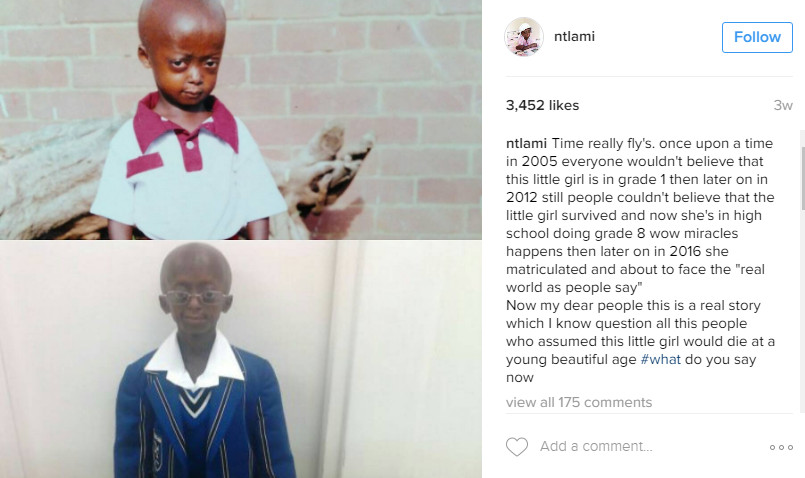The width and height of the screenshot is (805, 478).
Task: Open ntlami's profile picture avatar
Action: tap(524, 36)
